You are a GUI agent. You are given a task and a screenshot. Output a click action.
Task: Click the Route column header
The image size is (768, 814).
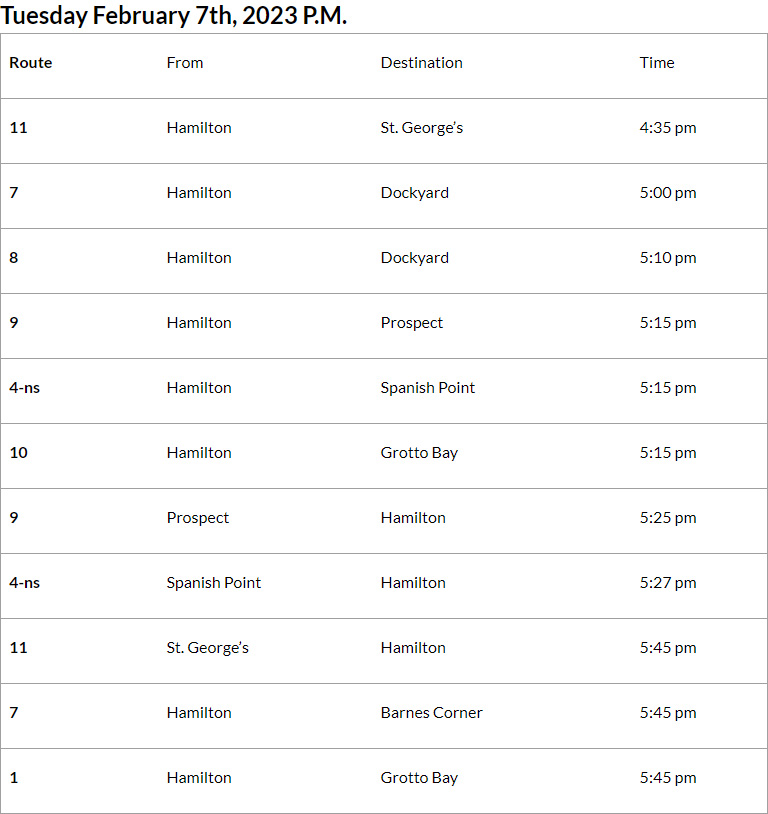(31, 62)
